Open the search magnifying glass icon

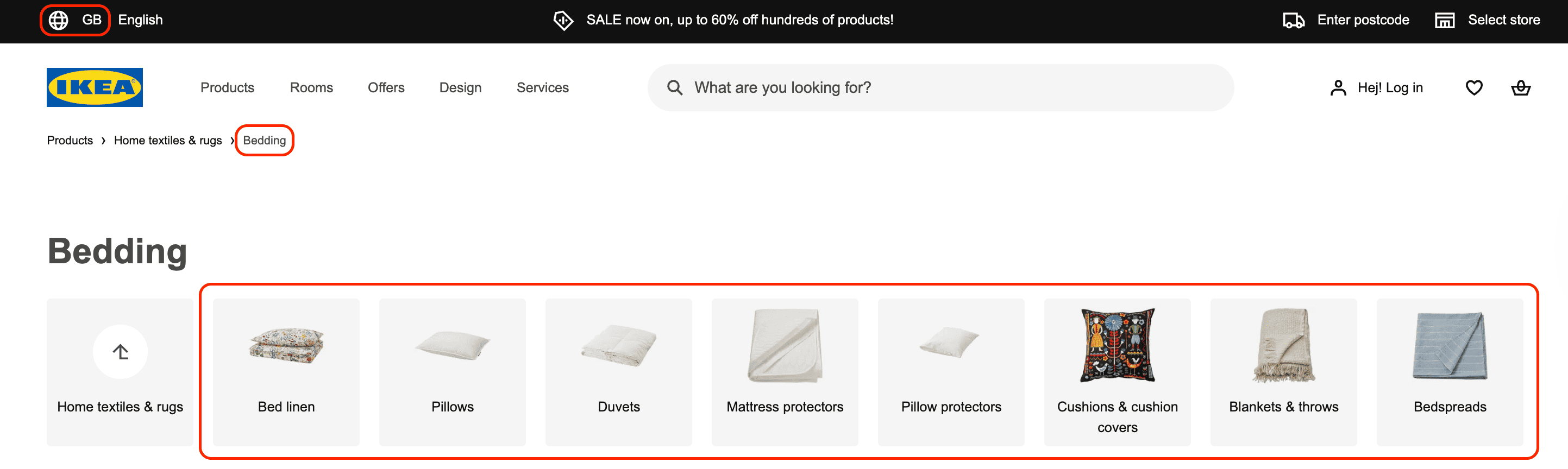pos(674,87)
